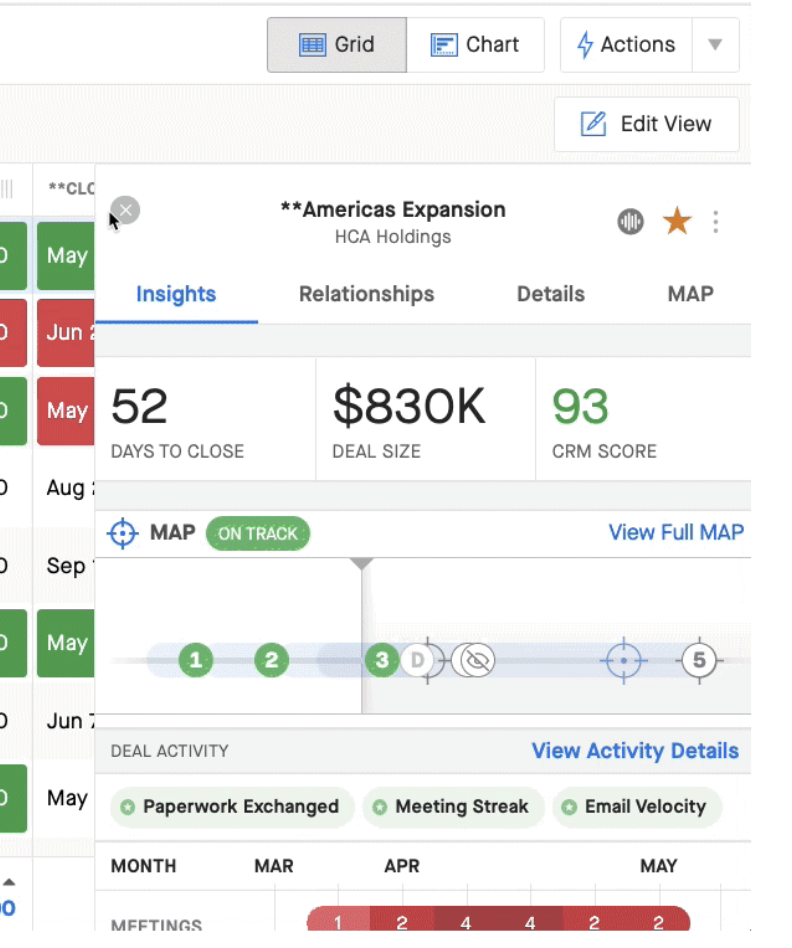Click the audio waveform icon

tap(630, 222)
